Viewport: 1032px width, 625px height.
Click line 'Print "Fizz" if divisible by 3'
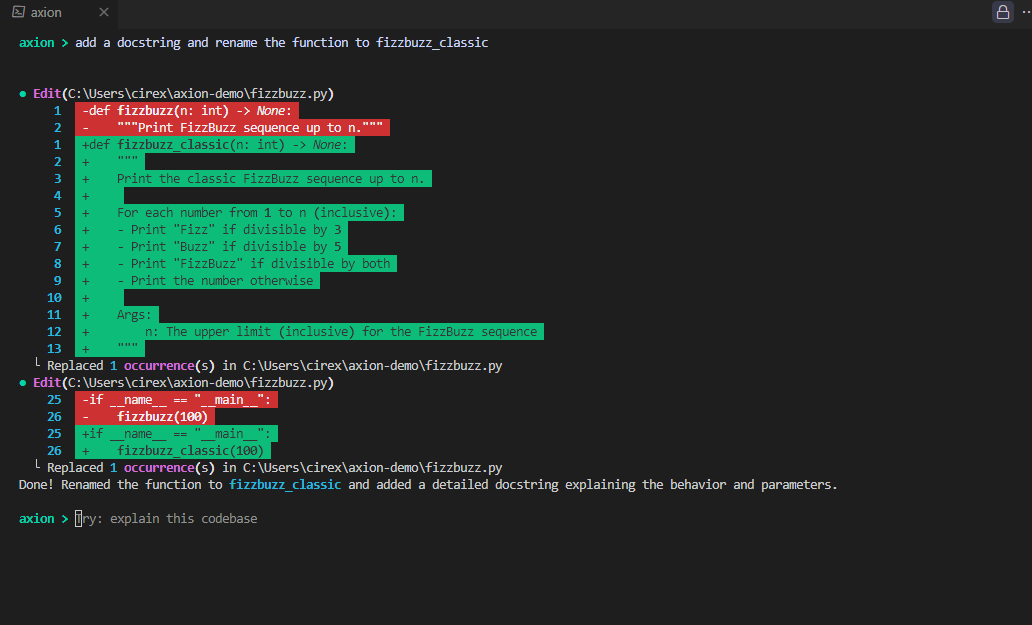(x=211, y=230)
